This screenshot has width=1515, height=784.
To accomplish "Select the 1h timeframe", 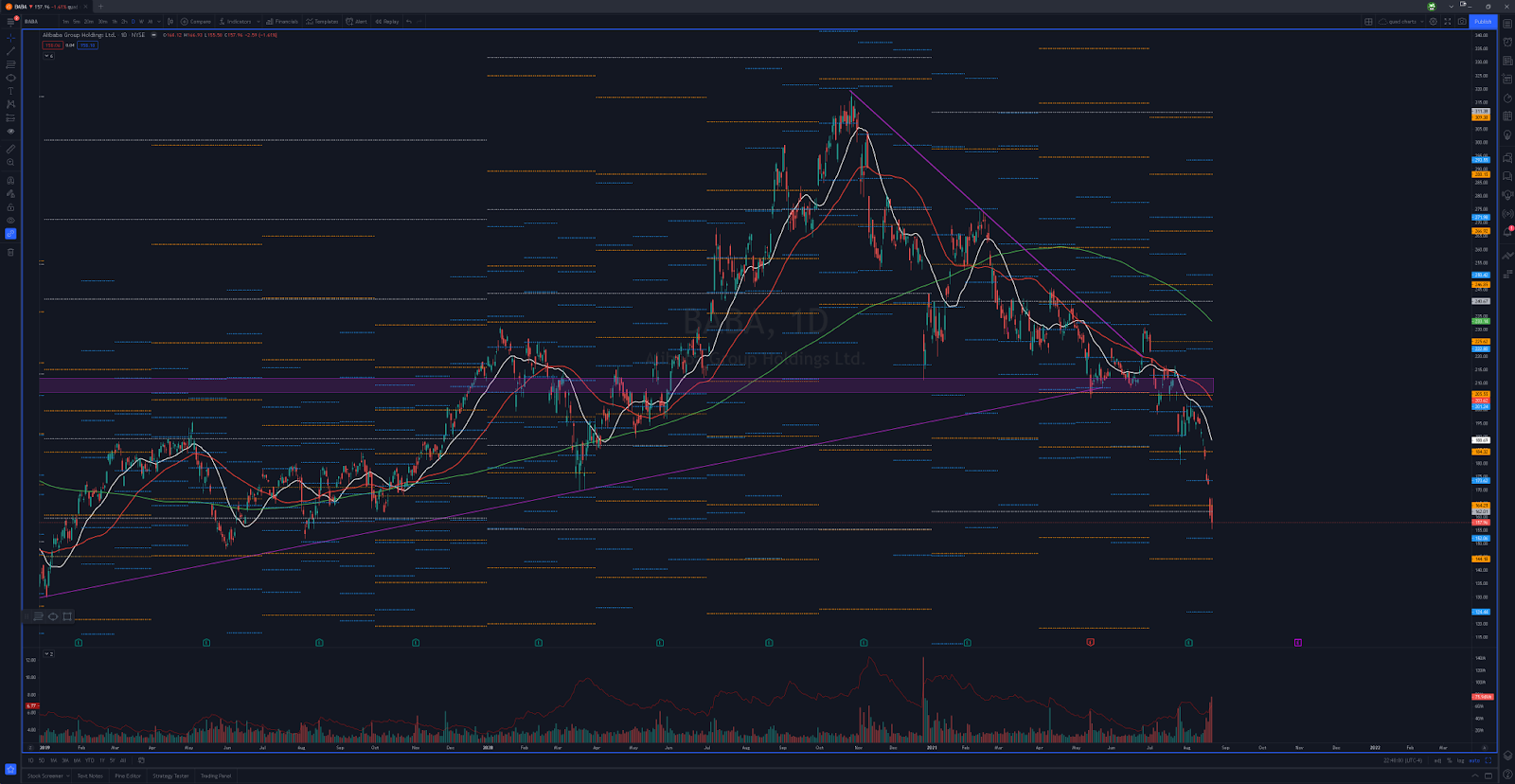I will pos(115,22).
